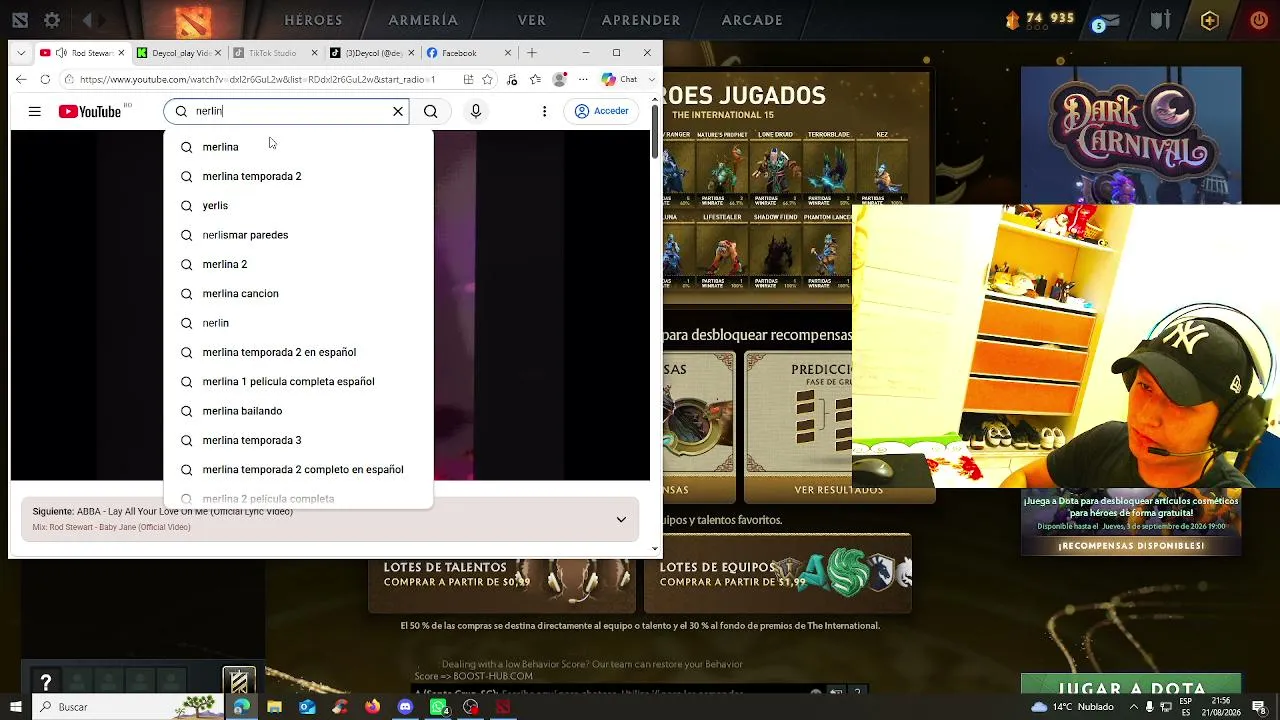1280x720 pixels.
Task: Click the red power quit button in Dota
Action: [x=1259, y=20]
